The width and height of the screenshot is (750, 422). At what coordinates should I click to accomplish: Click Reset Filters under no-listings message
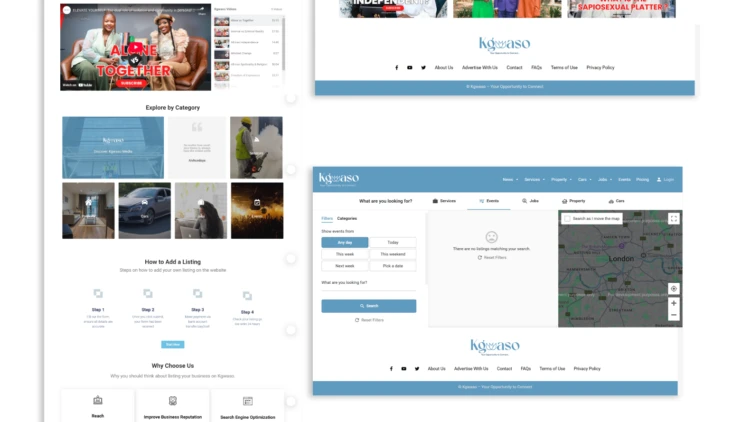click(492, 257)
